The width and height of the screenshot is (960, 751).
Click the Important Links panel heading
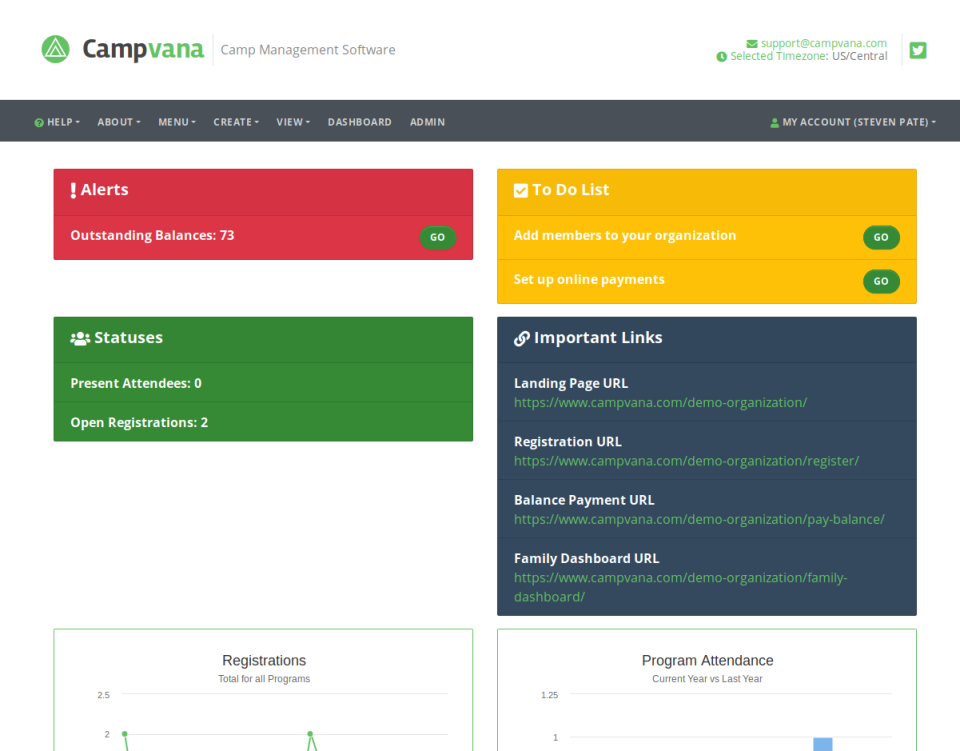pos(598,338)
